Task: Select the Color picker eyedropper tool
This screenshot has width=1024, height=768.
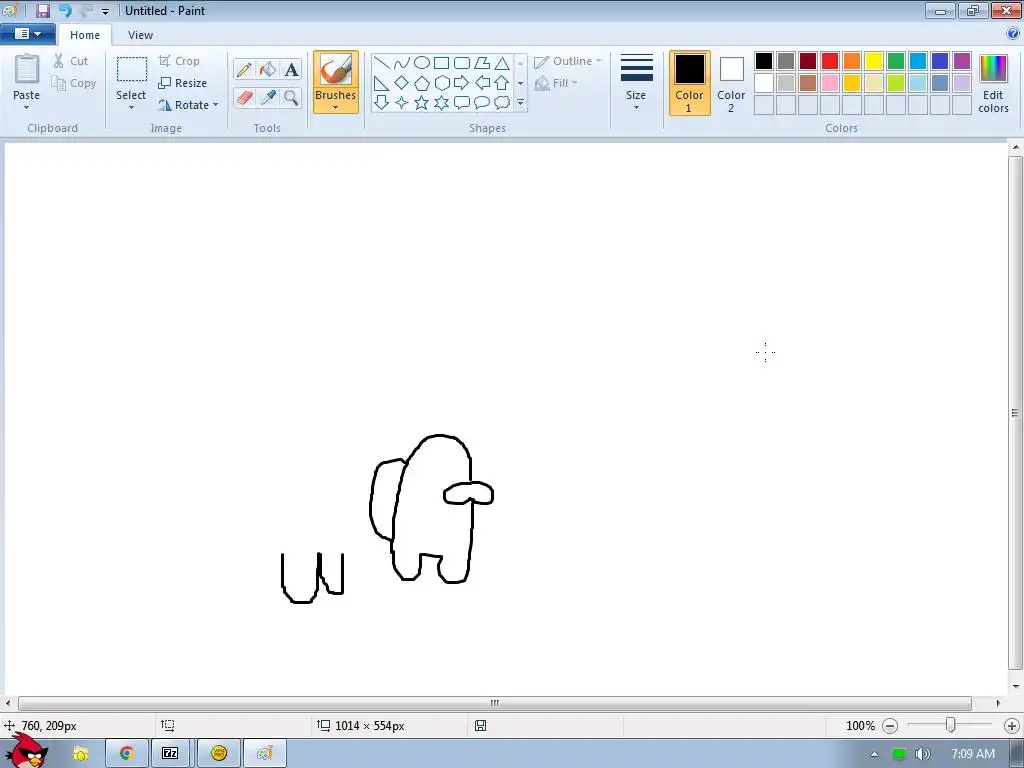Action: (268, 97)
